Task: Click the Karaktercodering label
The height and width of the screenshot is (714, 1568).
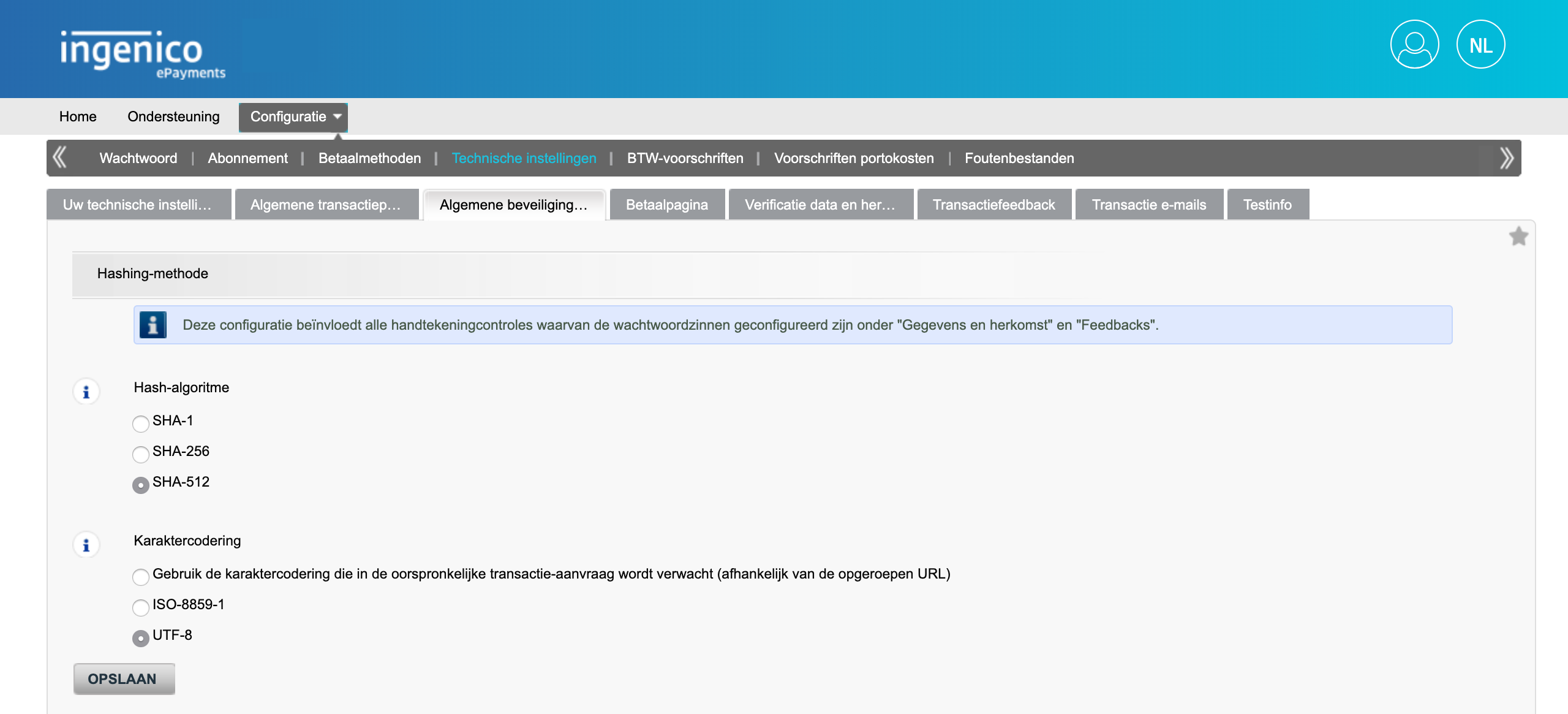Action: pyautogui.click(x=187, y=541)
